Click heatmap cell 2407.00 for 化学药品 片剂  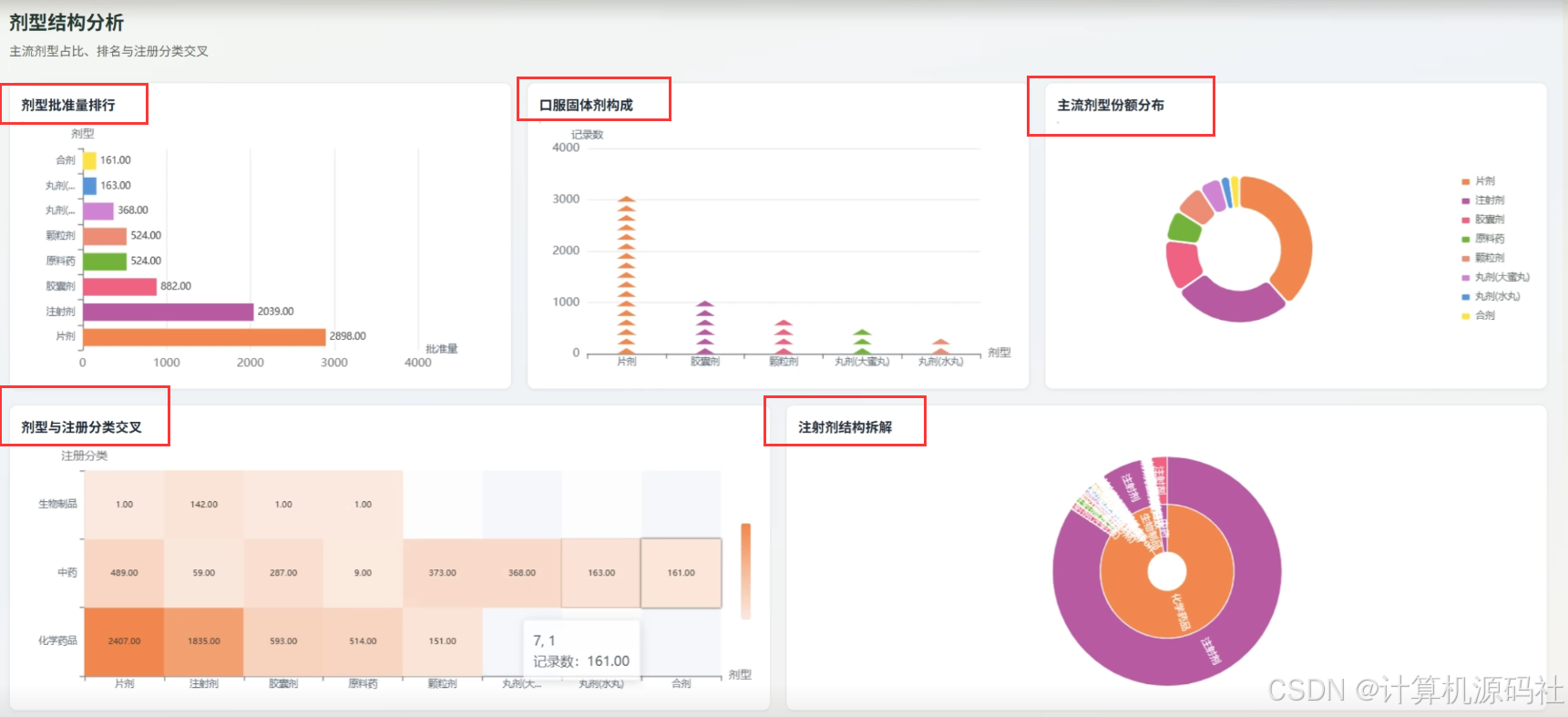pos(124,641)
